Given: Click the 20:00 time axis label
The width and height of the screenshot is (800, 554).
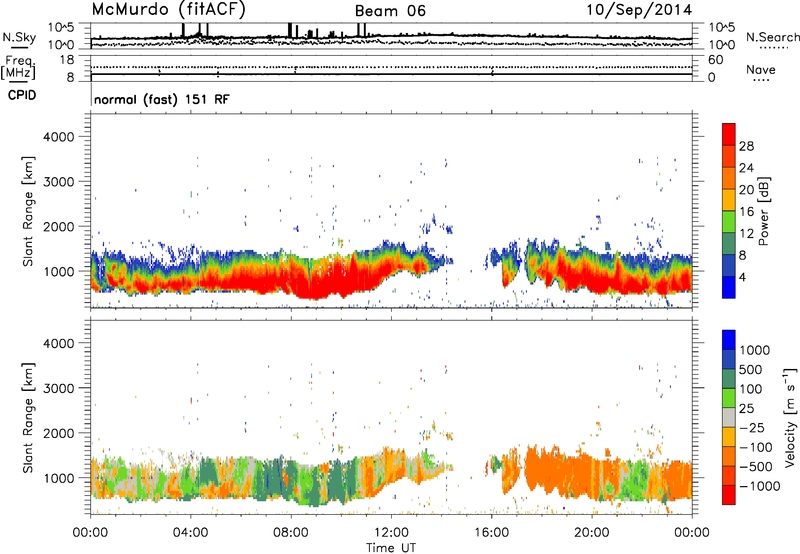Looking at the screenshot, I should click(592, 533).
